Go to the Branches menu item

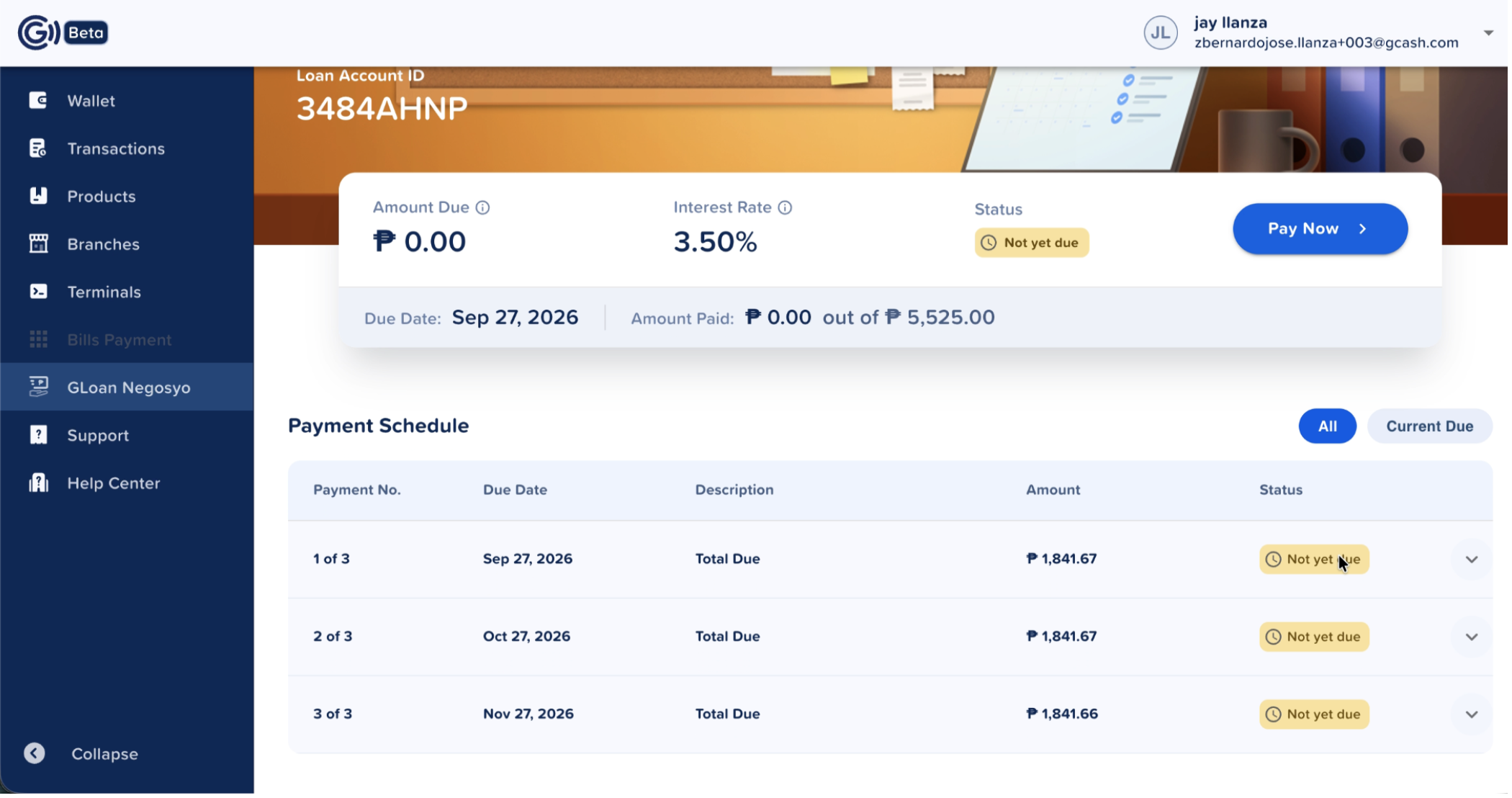coord(127,244)
